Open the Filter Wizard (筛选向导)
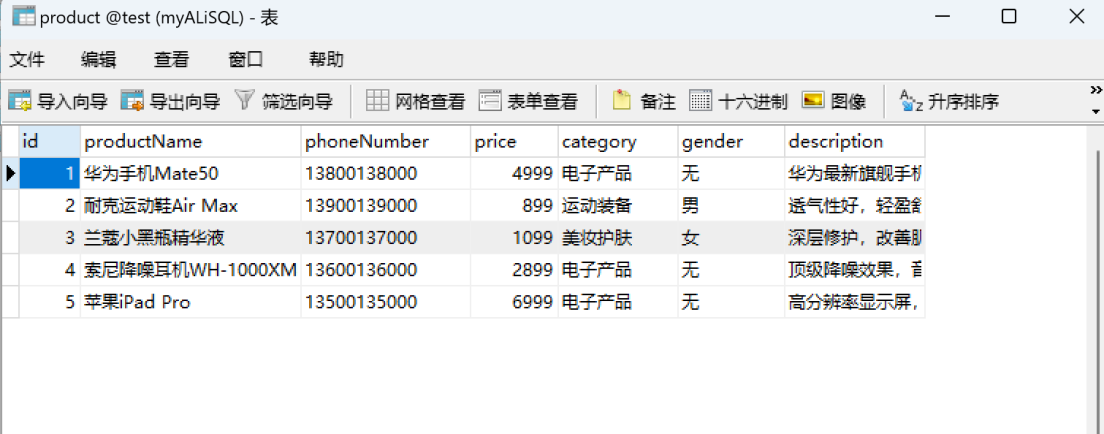 click(283, 102)
